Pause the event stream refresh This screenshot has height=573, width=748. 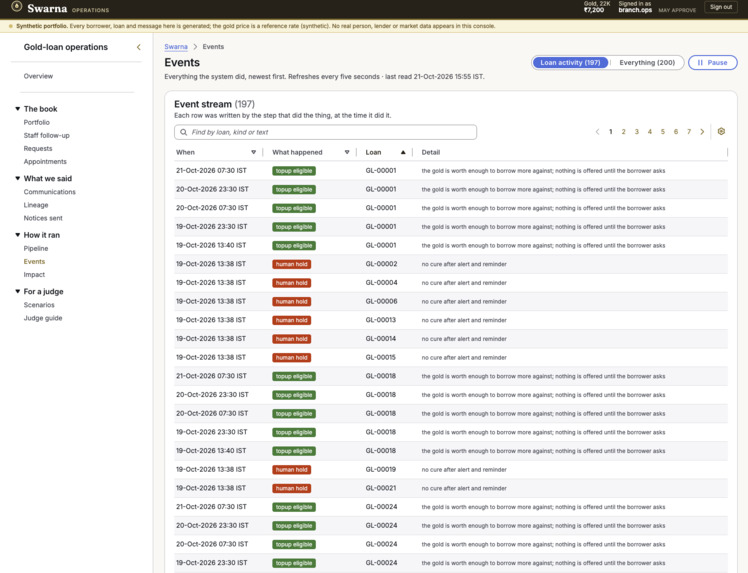(x=713, y=63)
